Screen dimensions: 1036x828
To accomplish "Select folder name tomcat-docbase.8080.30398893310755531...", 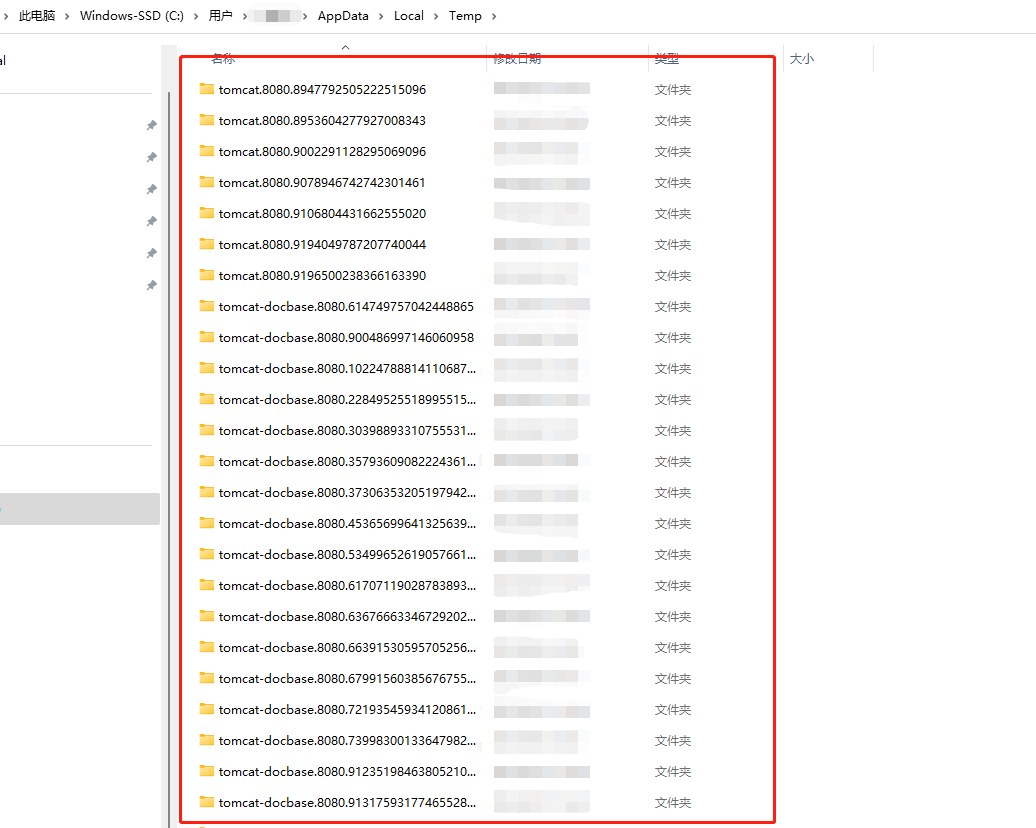I will coord(348,431).
